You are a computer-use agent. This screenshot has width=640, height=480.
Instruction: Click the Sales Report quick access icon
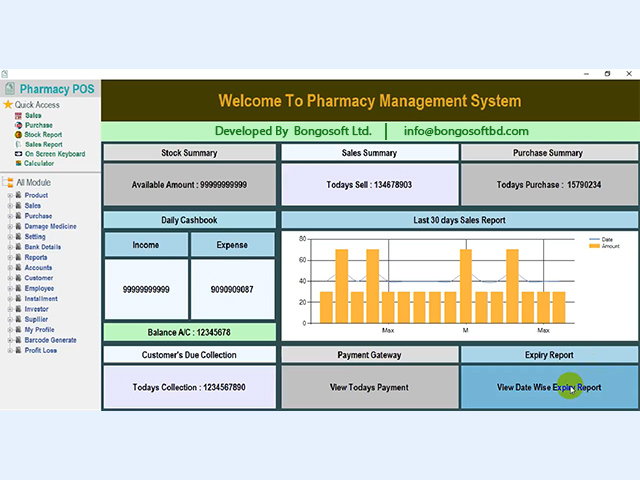click(x=18, y=144)
